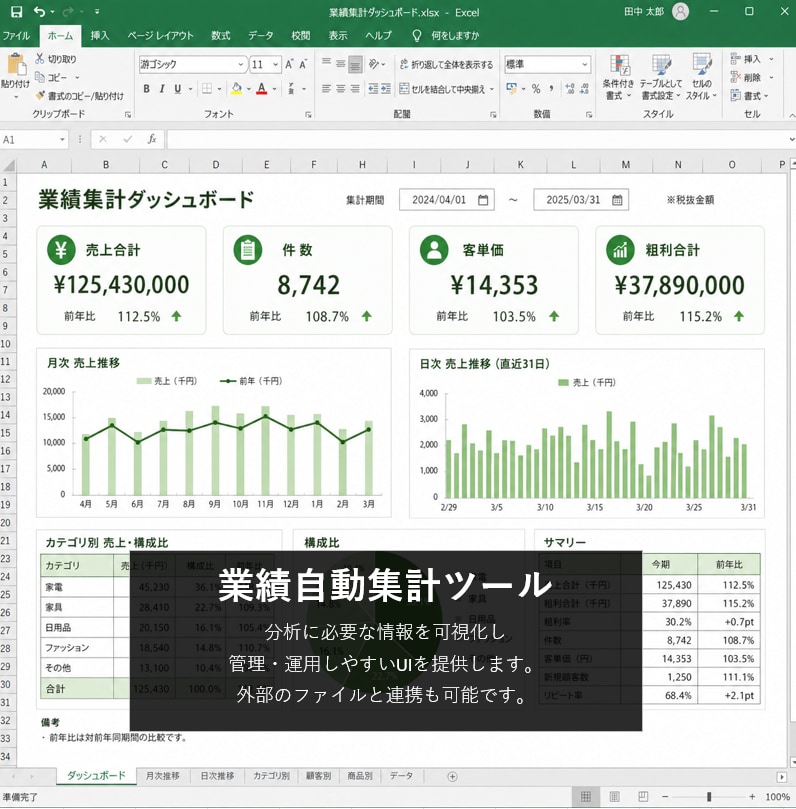The height and width of the screenshot is (809, 796).
Task: Click the decrease indent icon
Action: (x=373, y=89)
